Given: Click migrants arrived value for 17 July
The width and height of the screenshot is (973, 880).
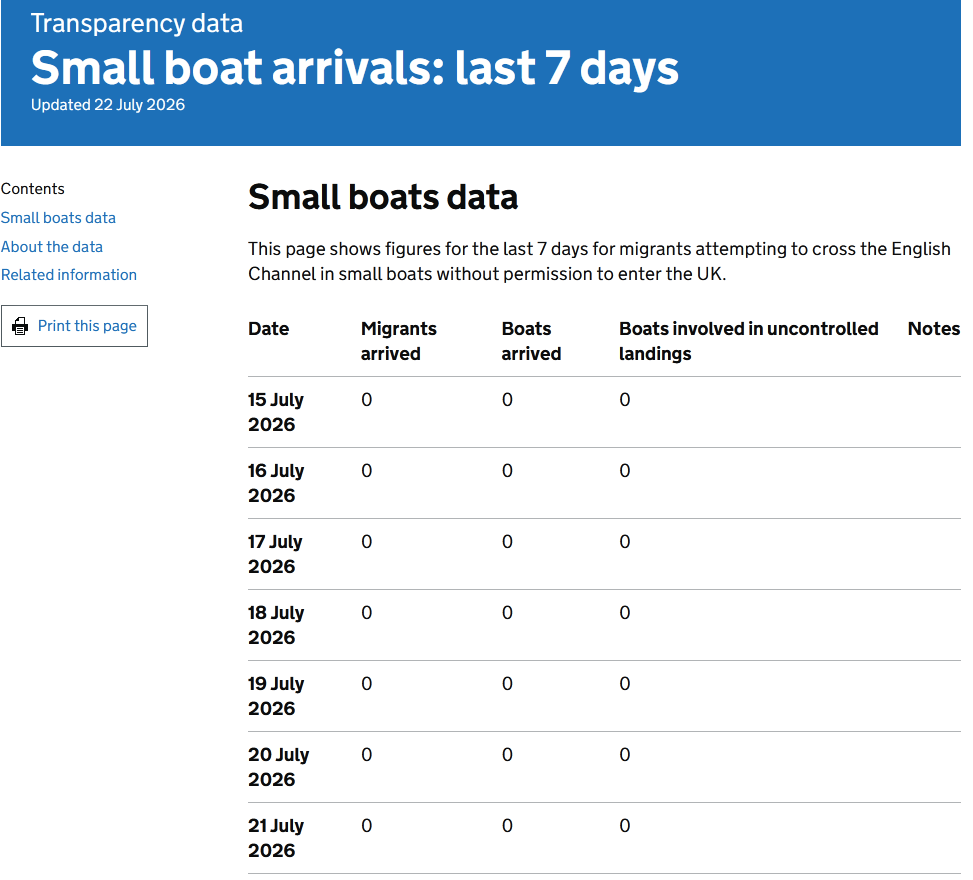Looking at the screenshot, I should pos(367,542).
